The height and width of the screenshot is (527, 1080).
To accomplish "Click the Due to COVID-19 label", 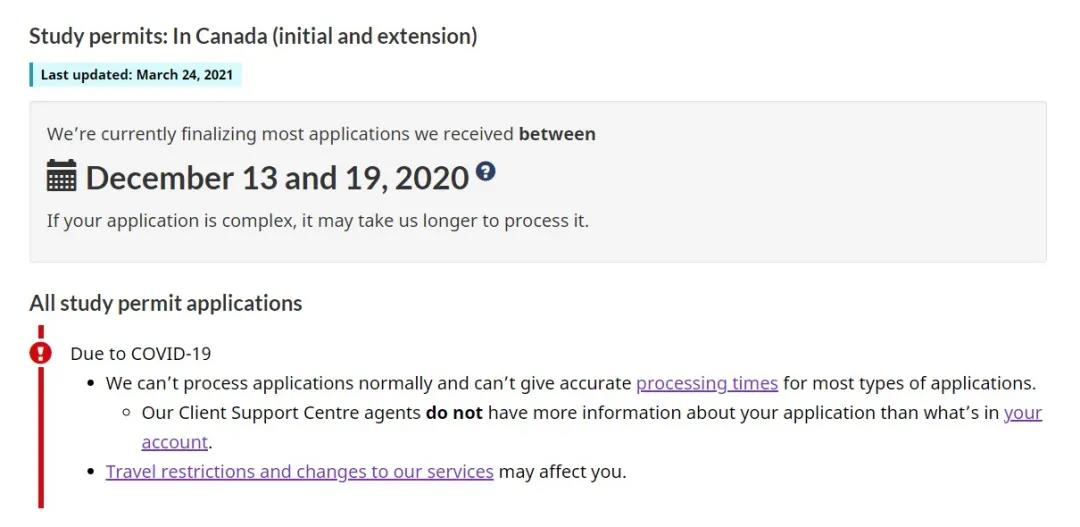I will tap(141, 353).
